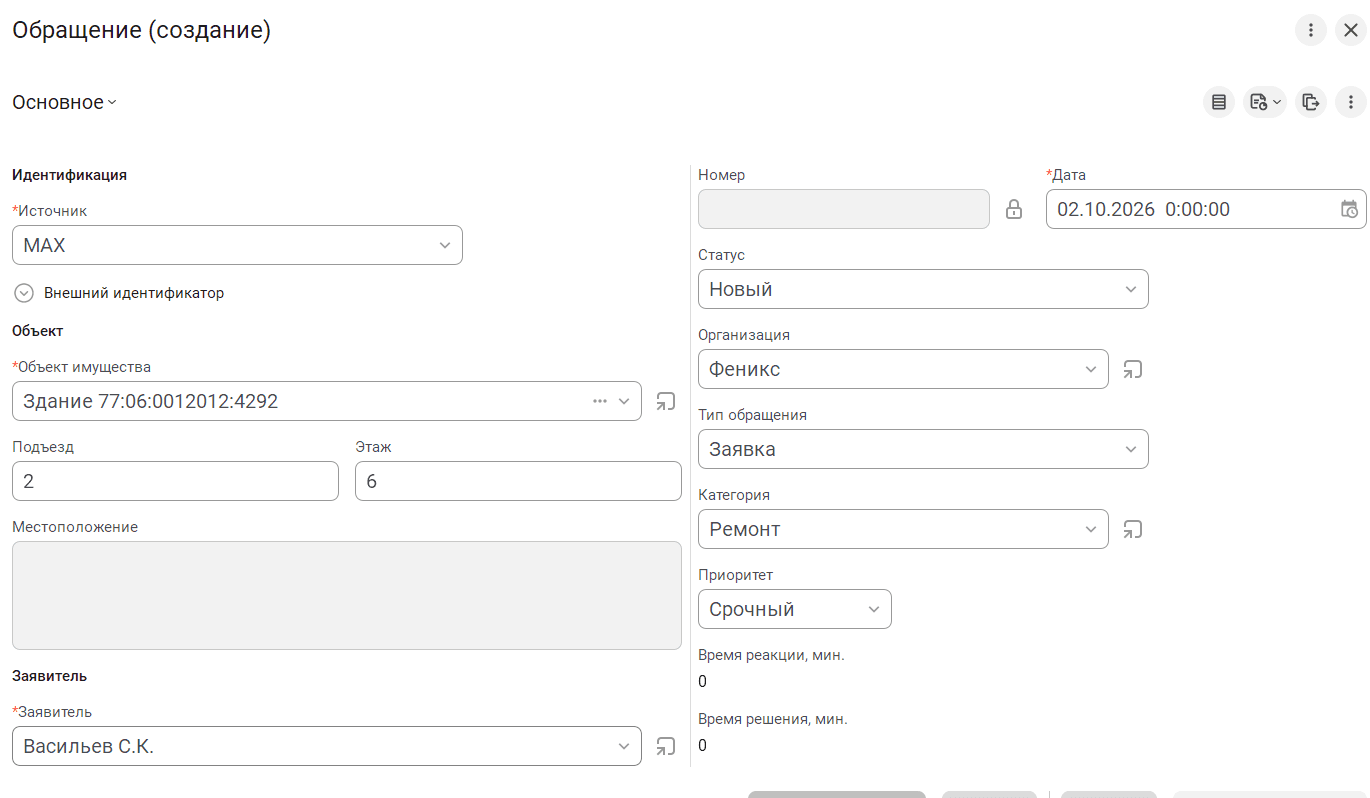Click the chevron arrow in Объект имущества field
The image size is (1370, 798).
click(625, 401)
